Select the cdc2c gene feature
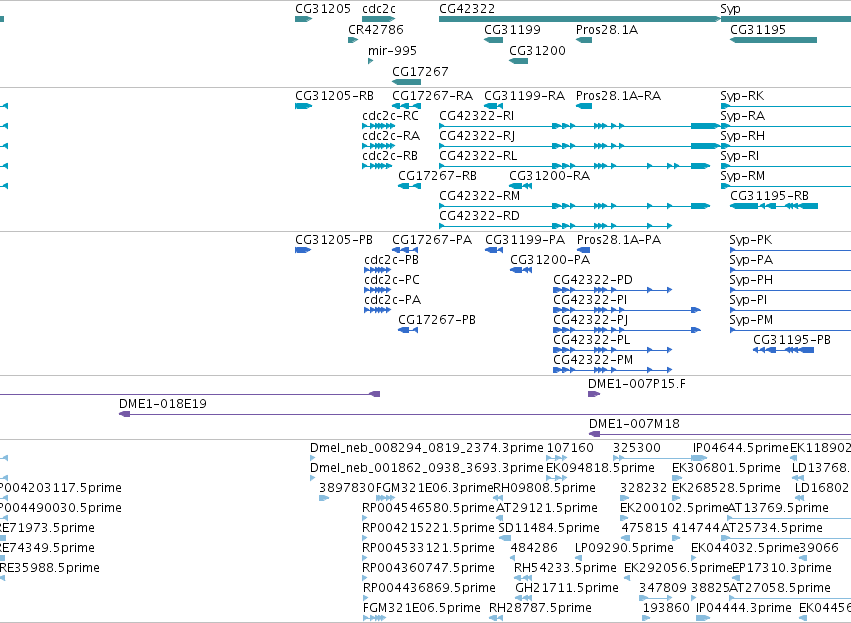851x623 pixels. click(378, 19)
